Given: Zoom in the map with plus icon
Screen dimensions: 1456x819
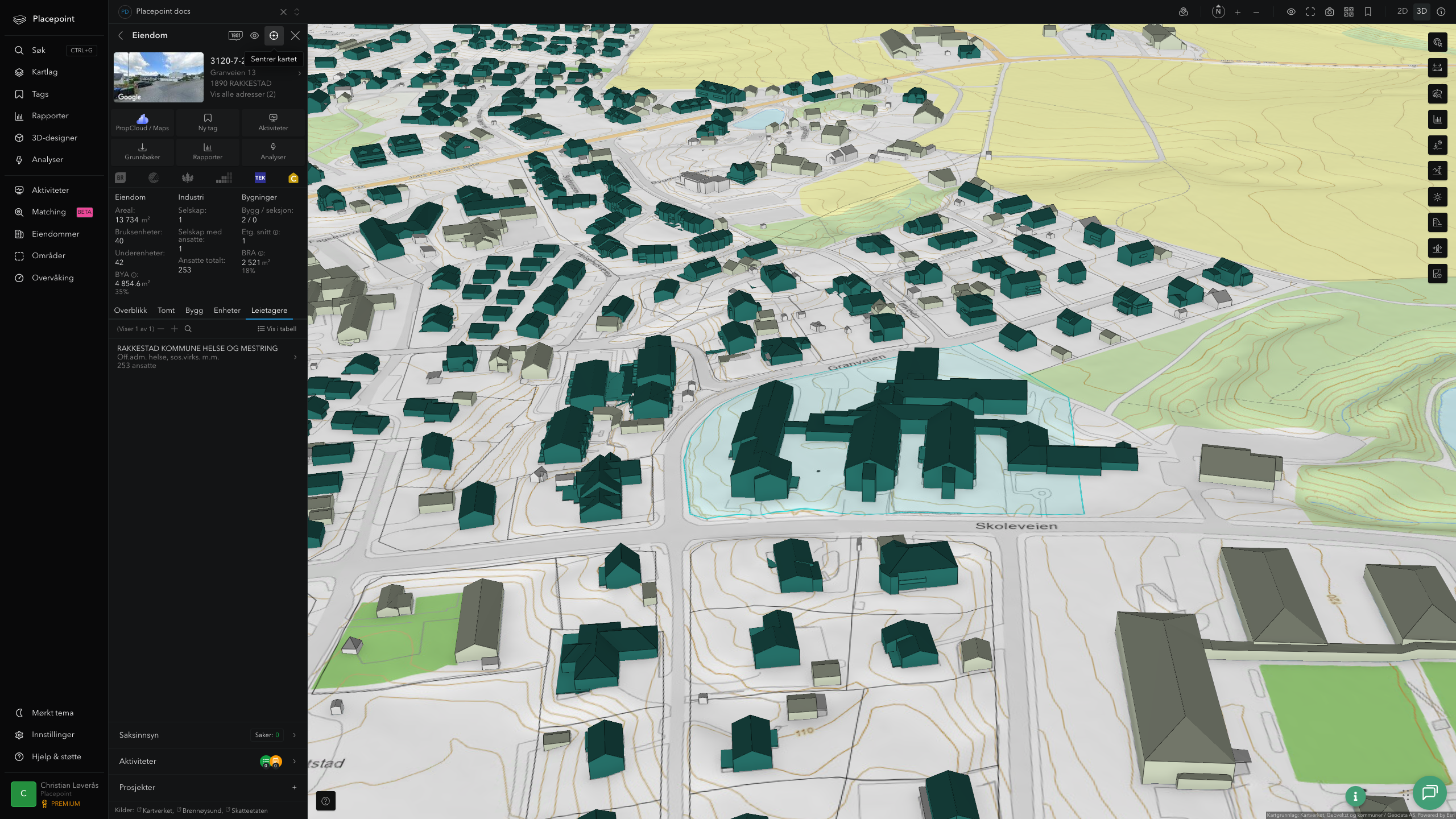Looking at the screenshot, I should (1238, 12).
